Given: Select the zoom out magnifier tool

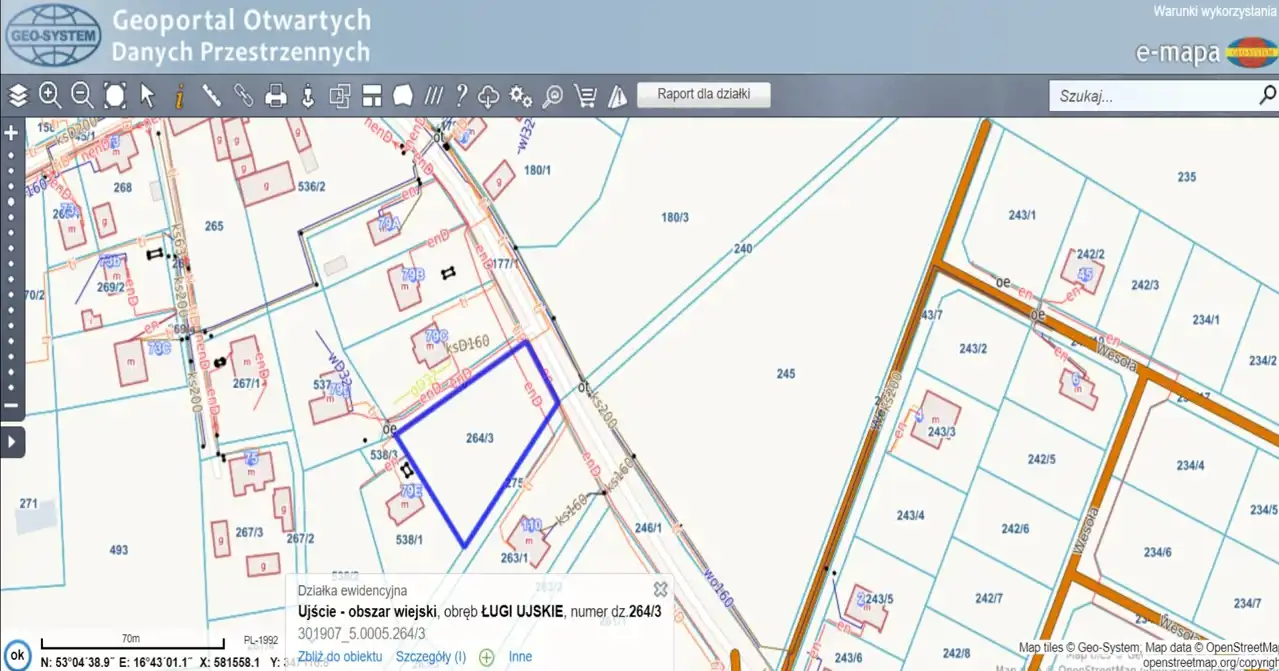Looking at the screenshot, I should (x=82, y=96).
